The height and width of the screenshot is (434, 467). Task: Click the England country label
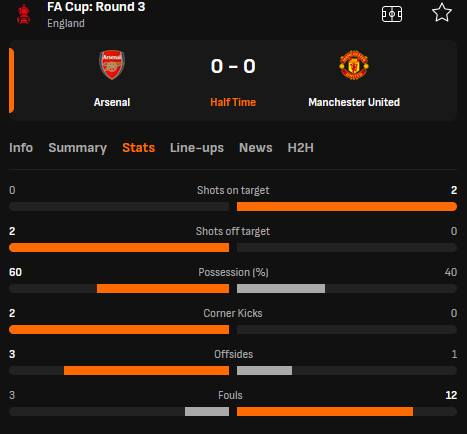(66, 23)
